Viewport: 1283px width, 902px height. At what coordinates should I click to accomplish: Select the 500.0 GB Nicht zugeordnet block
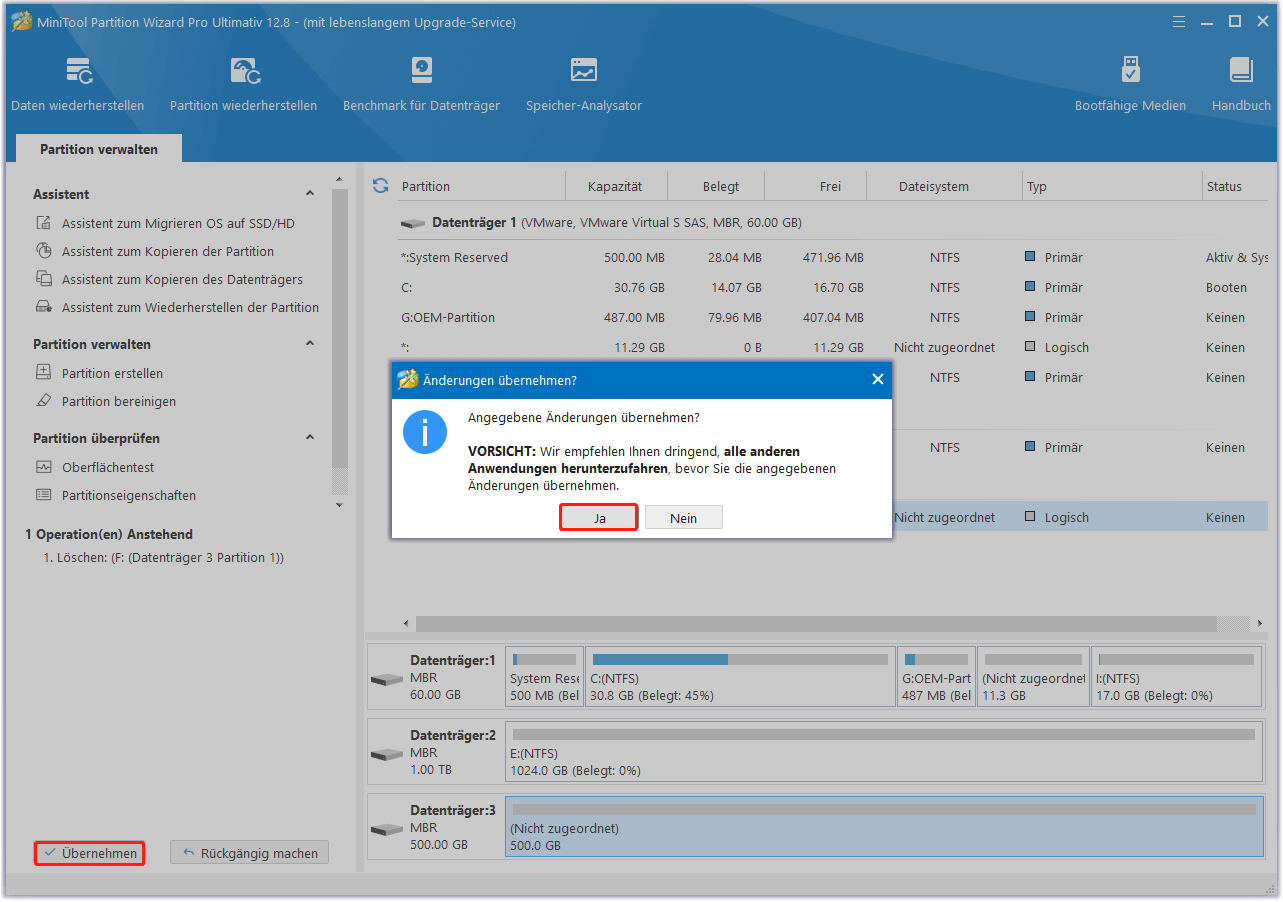[x=884, y=827]
